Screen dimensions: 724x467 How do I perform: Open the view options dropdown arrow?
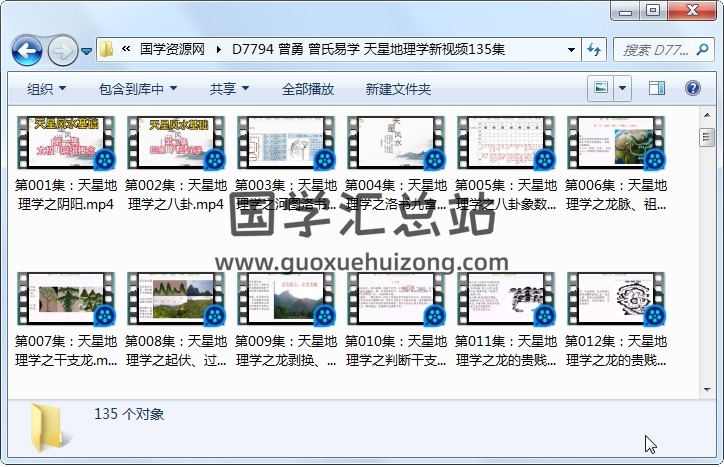pos(622,88)
